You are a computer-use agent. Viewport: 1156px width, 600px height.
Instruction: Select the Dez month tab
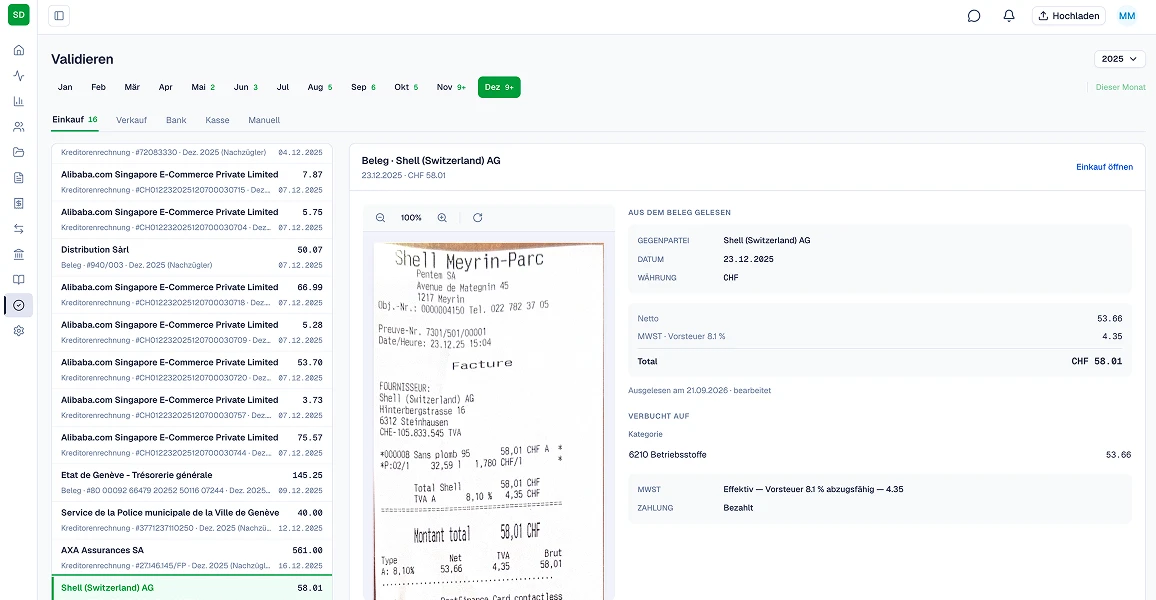[499, 87]
